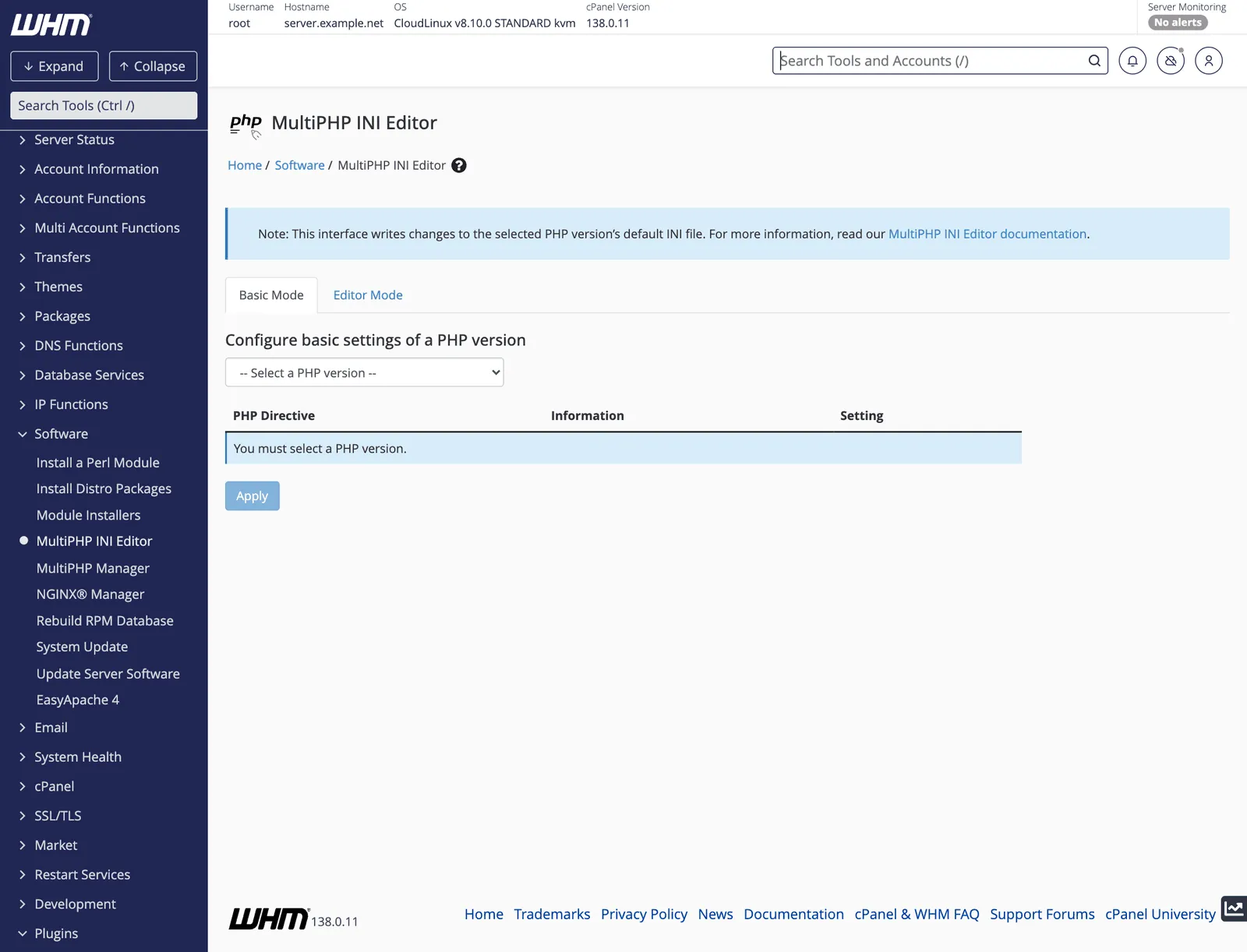Open the Select a PHP version dropdown
This screenshot has height=952, width=1247.
point(364,372)
